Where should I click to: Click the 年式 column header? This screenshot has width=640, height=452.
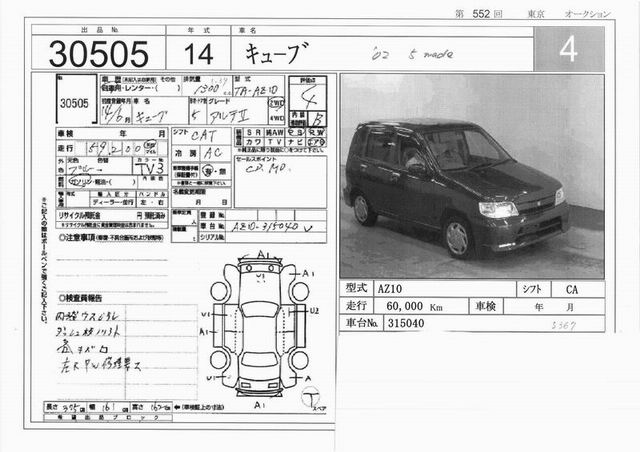click(198, 30)
